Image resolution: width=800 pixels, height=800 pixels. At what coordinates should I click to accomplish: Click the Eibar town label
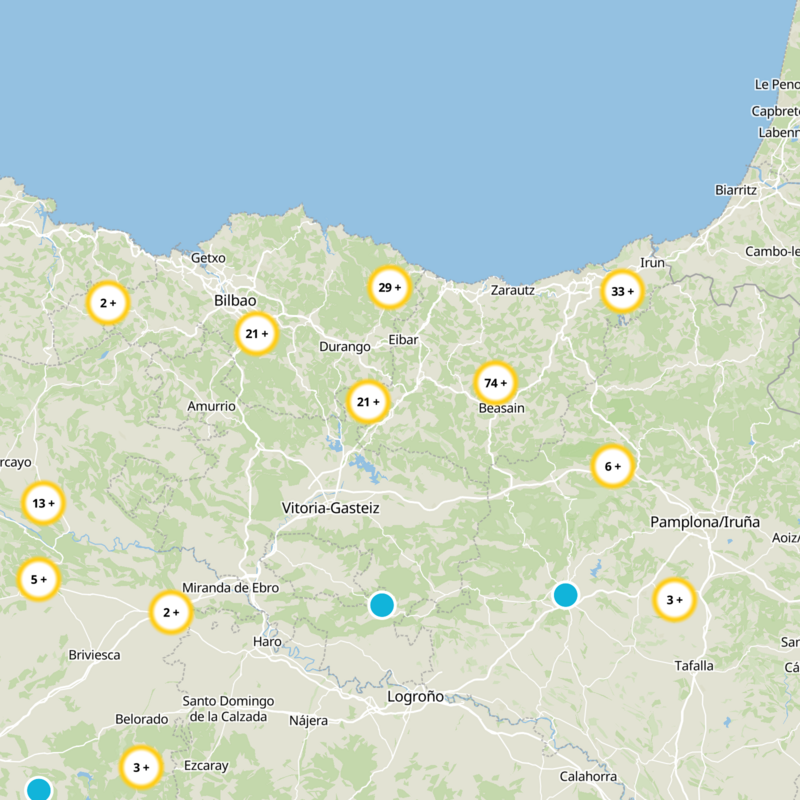403,340
